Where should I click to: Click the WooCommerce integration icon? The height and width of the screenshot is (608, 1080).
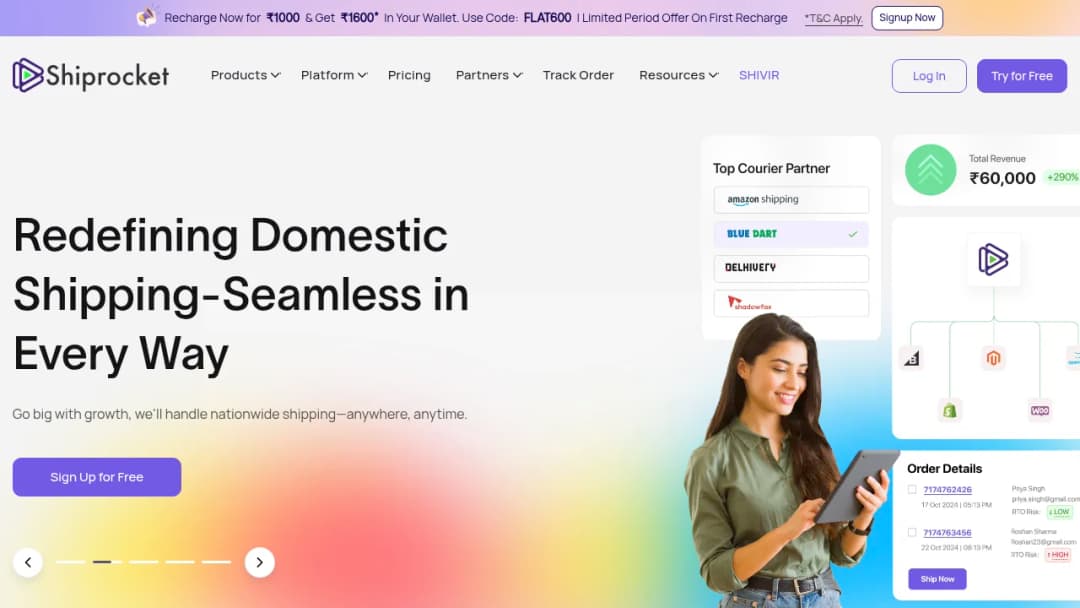tap(1040, 410)
